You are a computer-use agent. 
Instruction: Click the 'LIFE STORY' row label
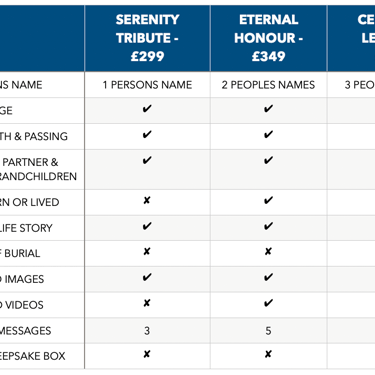click(26, 228)
